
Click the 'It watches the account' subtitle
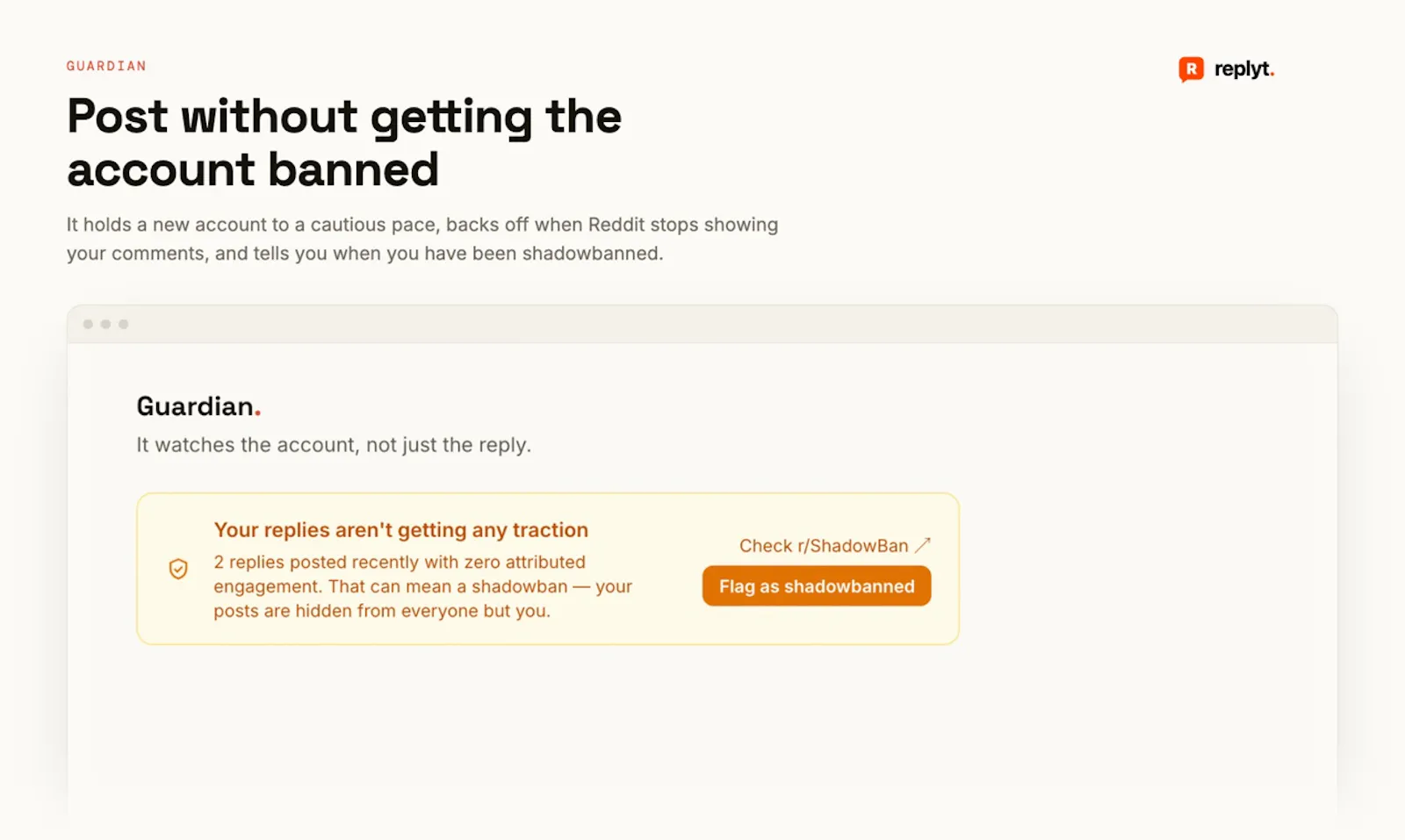(334, 445)
